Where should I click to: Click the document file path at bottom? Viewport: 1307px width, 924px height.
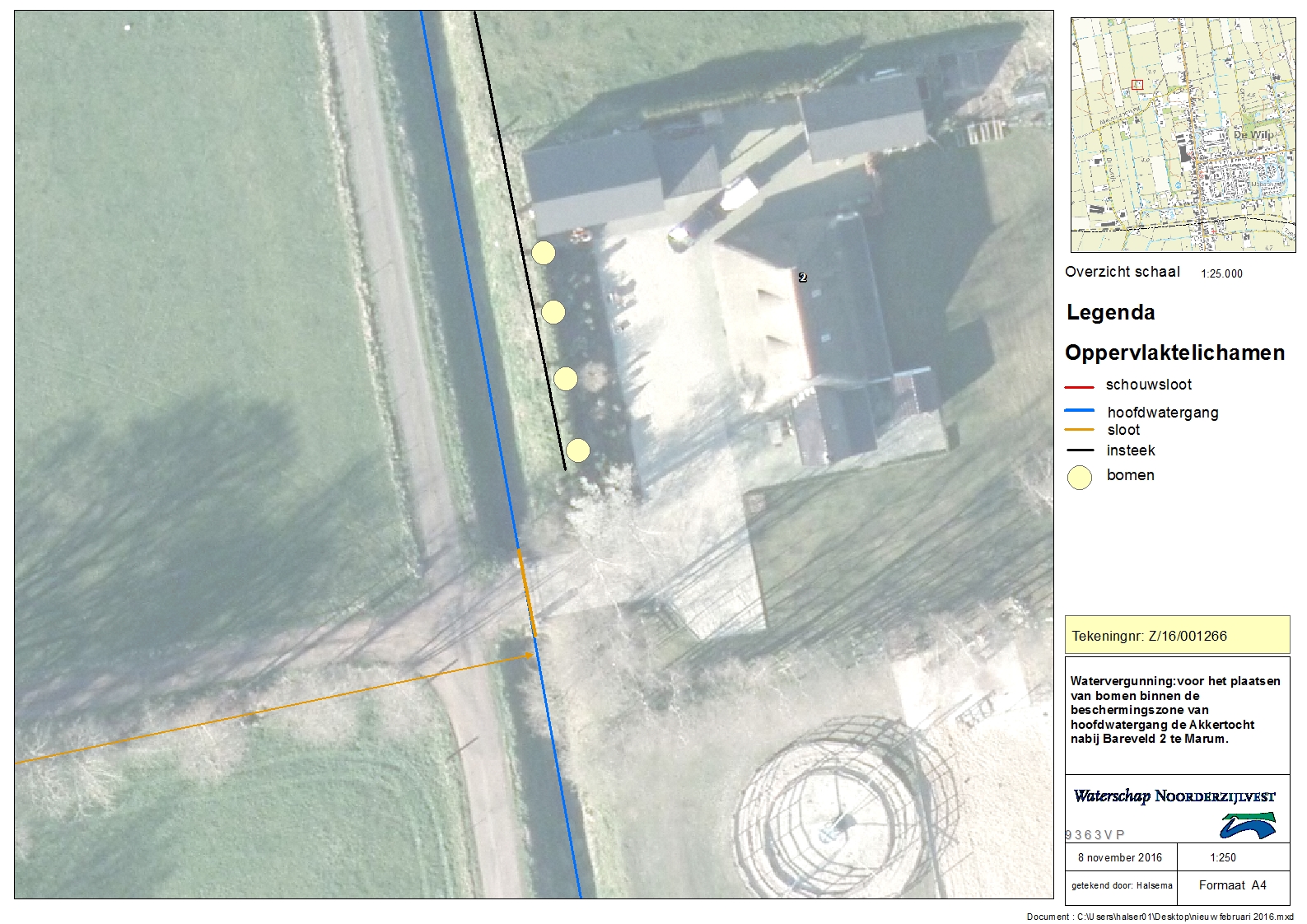(x=1160, y=917)
